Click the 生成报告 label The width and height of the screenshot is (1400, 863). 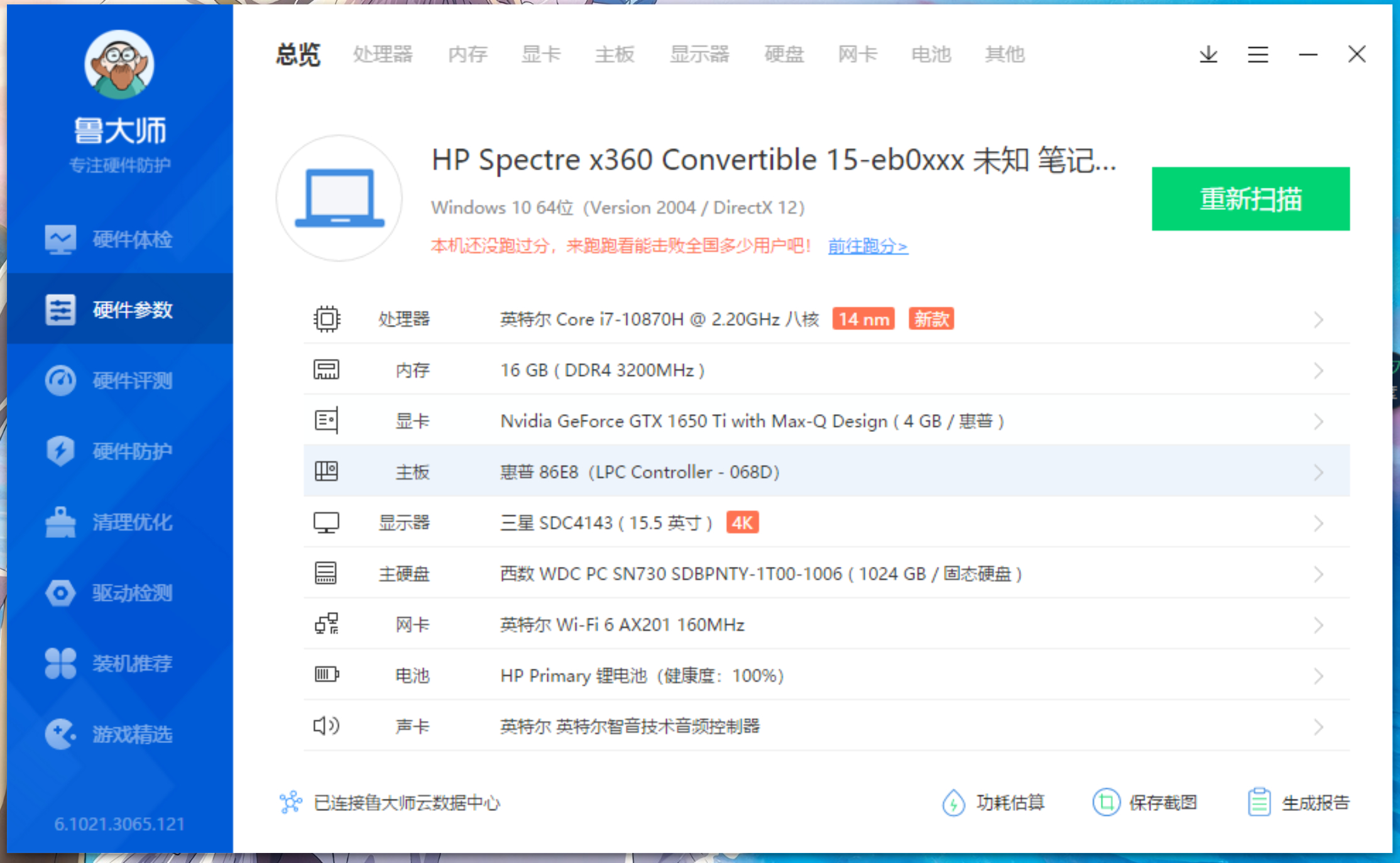point(1316,803)
